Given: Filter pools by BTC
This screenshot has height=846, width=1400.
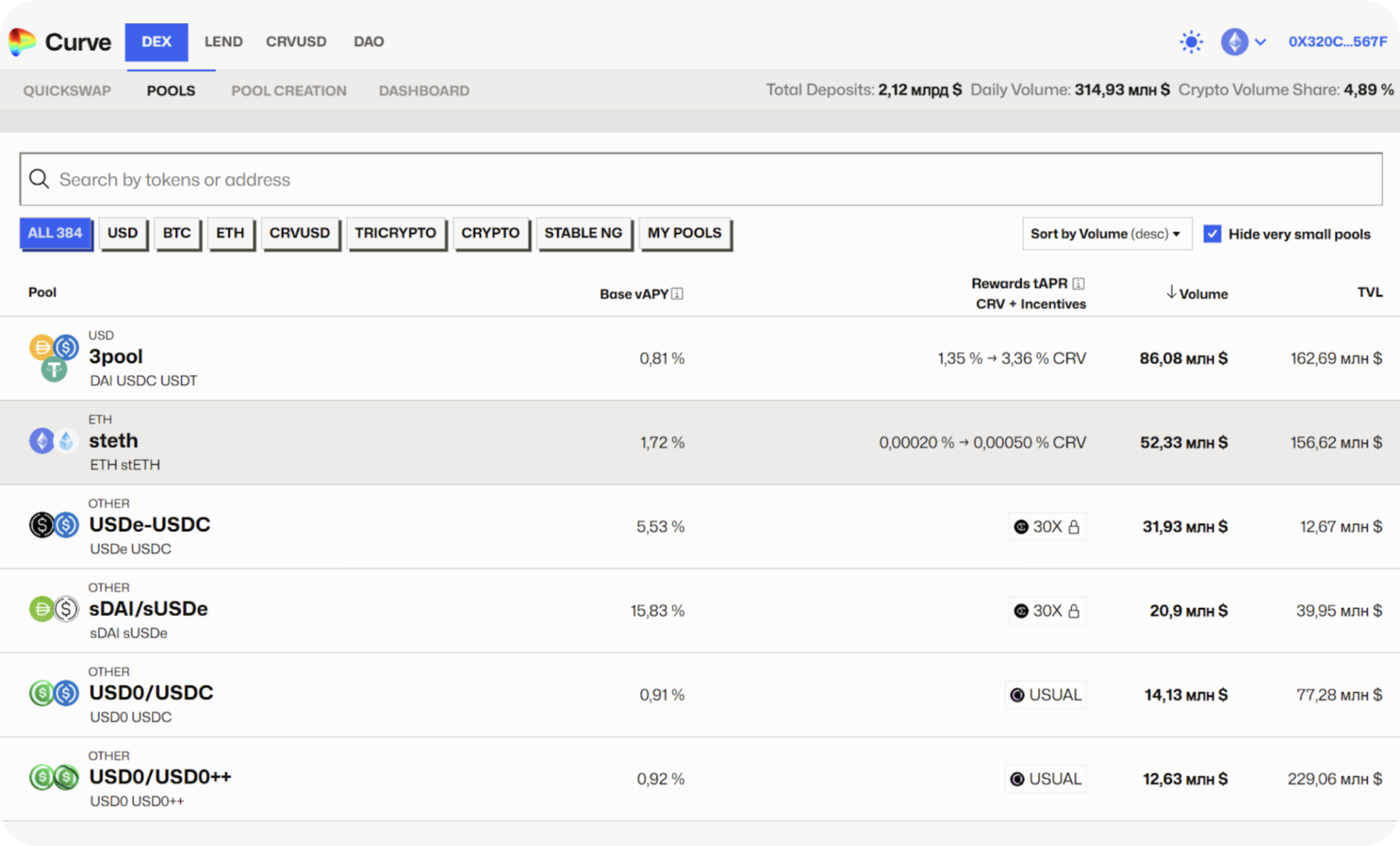Looking at the screenshot, I should pyautogui.click(x=177, y=233).
